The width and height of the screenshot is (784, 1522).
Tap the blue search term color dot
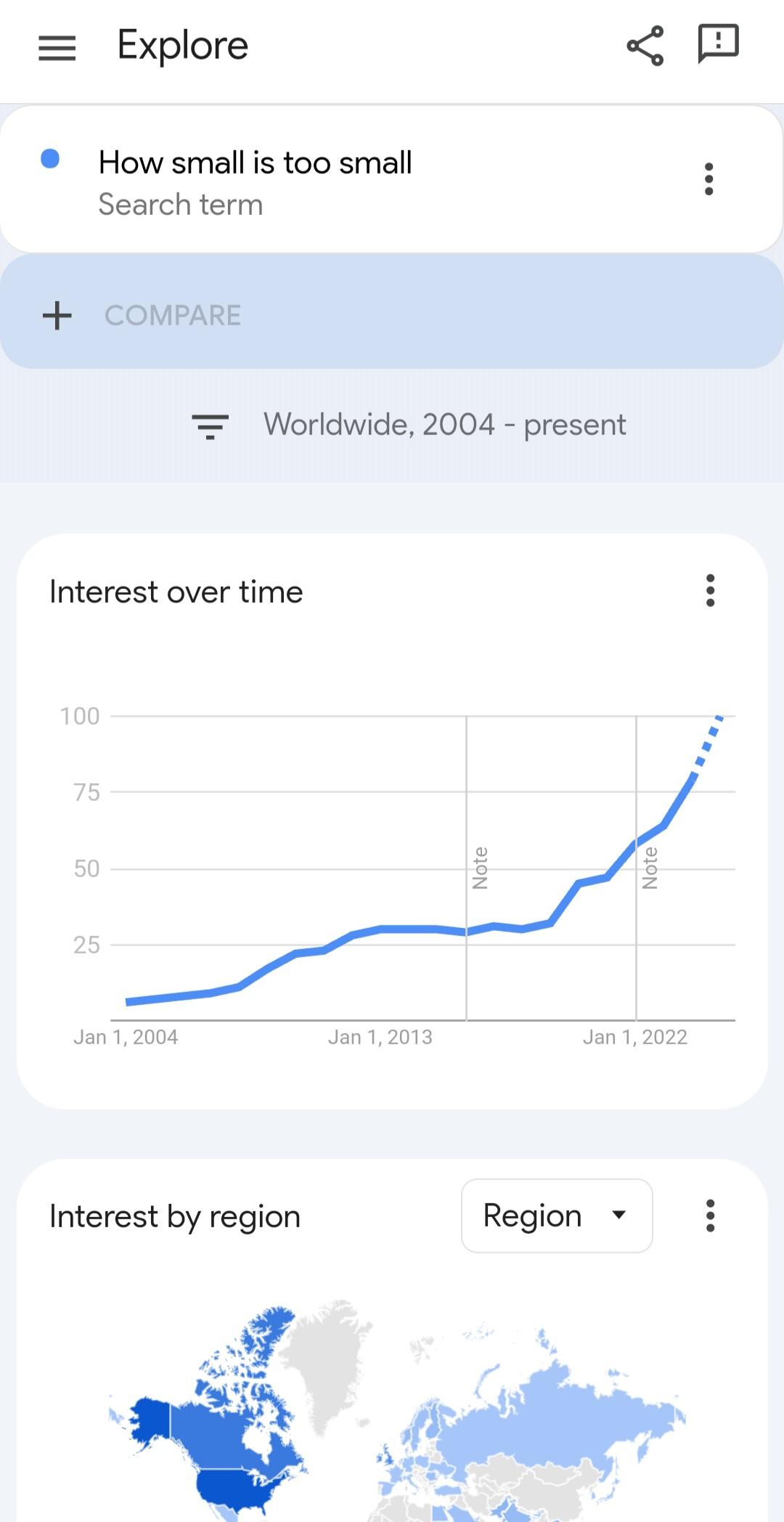(50, 159)
